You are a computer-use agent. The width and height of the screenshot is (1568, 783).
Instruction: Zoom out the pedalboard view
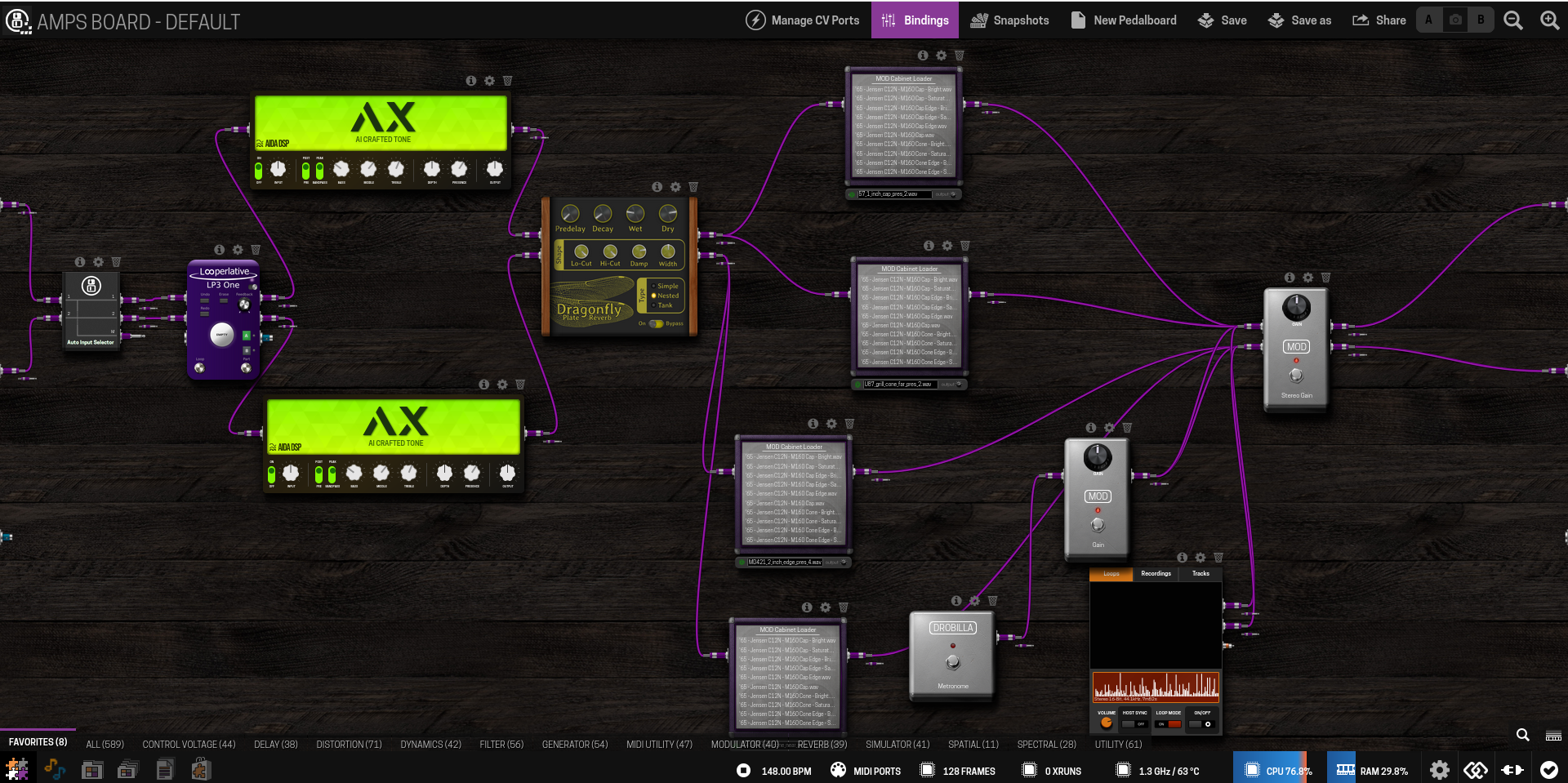pos(1513,20)
